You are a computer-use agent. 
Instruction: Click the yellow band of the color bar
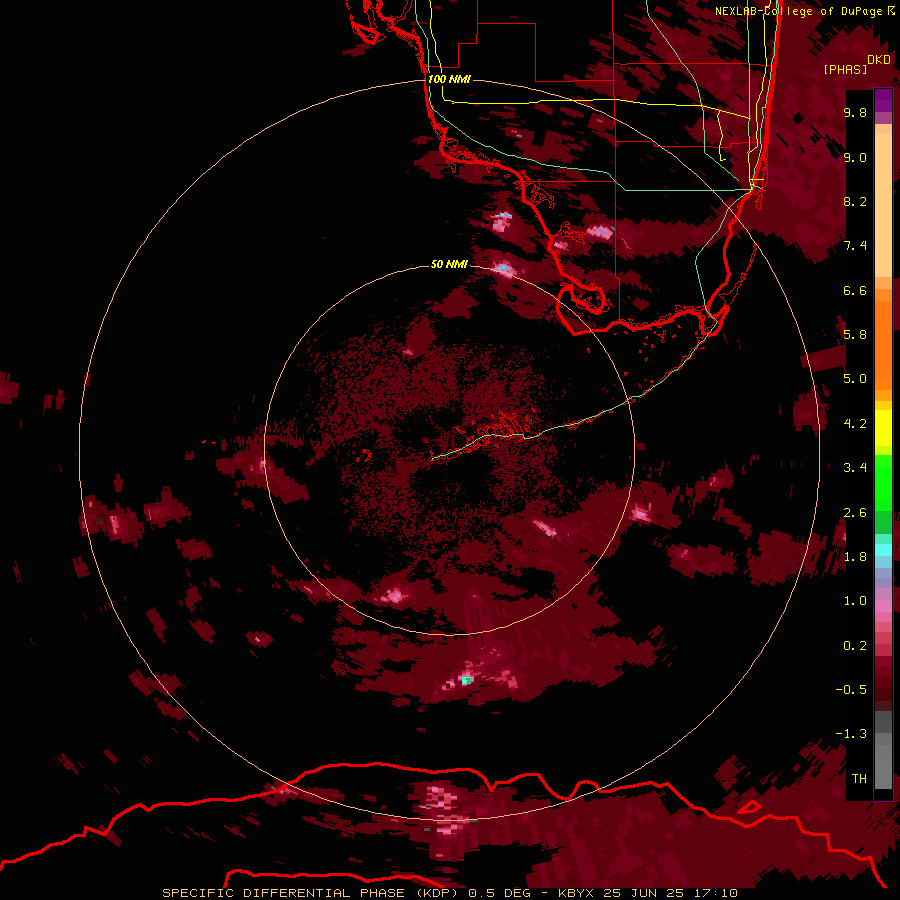tap(883, 428)
